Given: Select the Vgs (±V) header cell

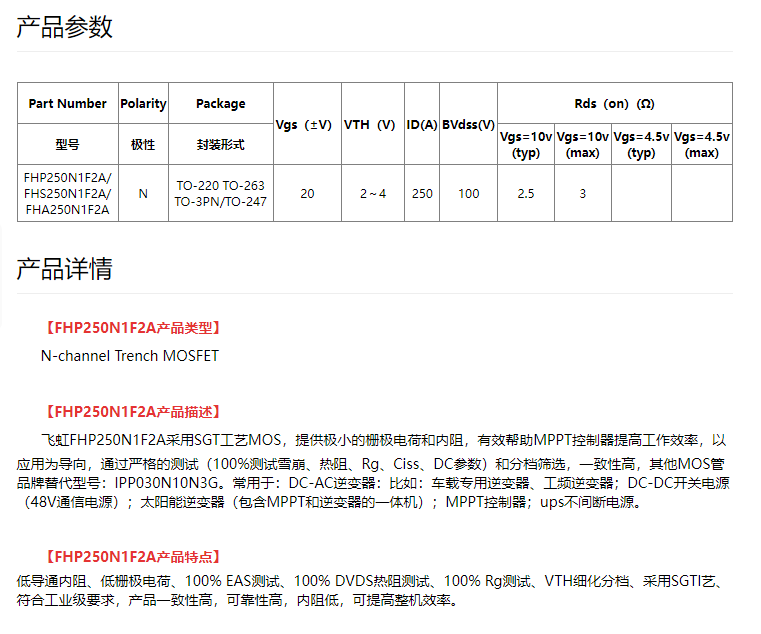Looking at the screenshot, I should pyautogui.click(x=307, y=124).
